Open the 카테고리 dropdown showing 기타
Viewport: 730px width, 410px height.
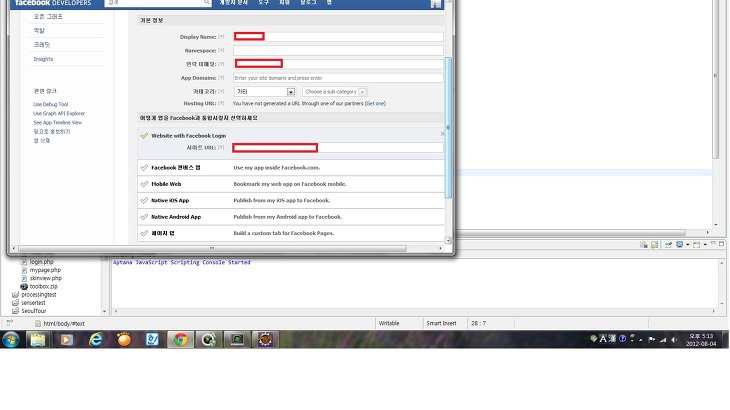(x=264, y=92)
